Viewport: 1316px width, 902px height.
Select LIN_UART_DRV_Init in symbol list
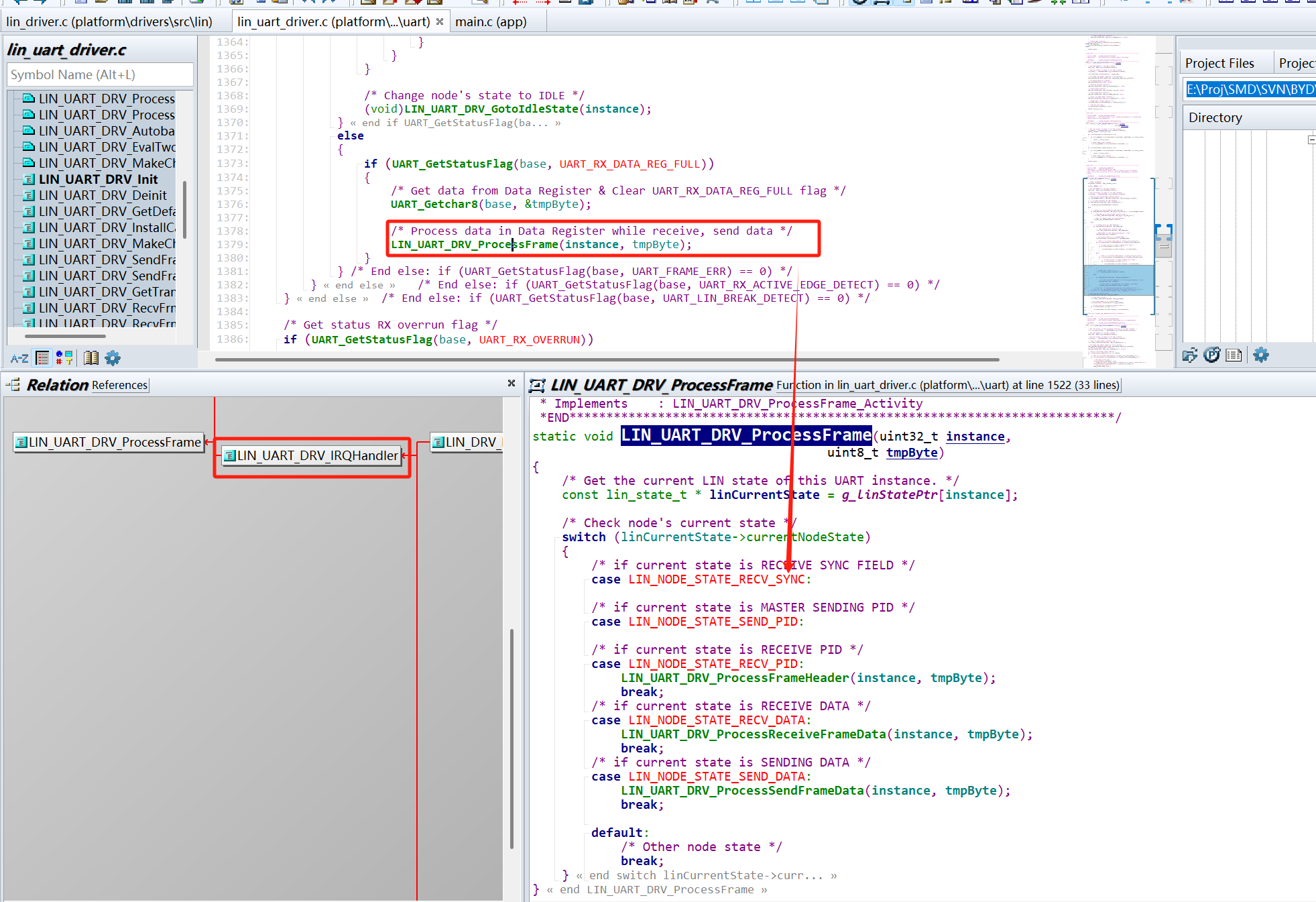pos(99,179)
